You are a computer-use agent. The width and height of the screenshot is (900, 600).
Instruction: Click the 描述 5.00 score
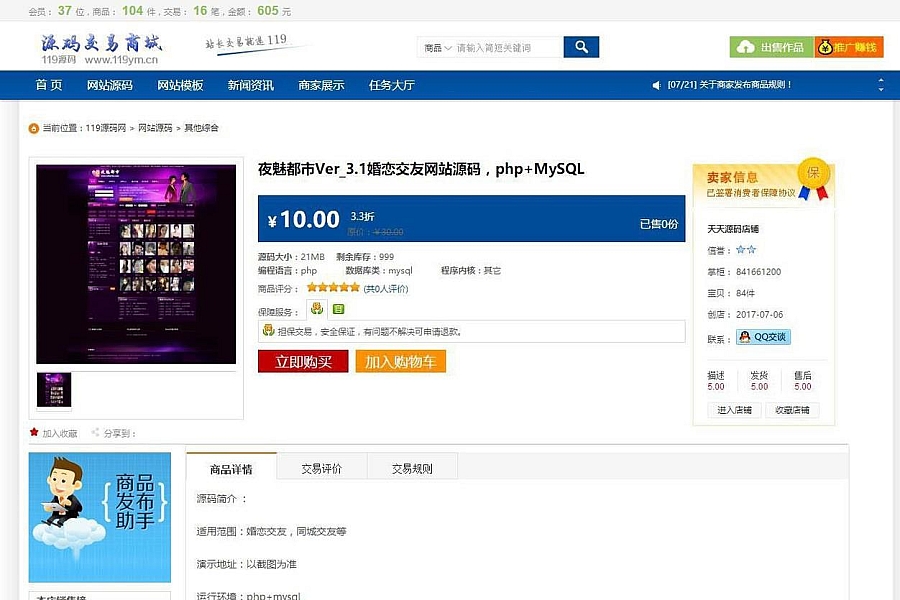pyautogui.click(x=716, y=381)
